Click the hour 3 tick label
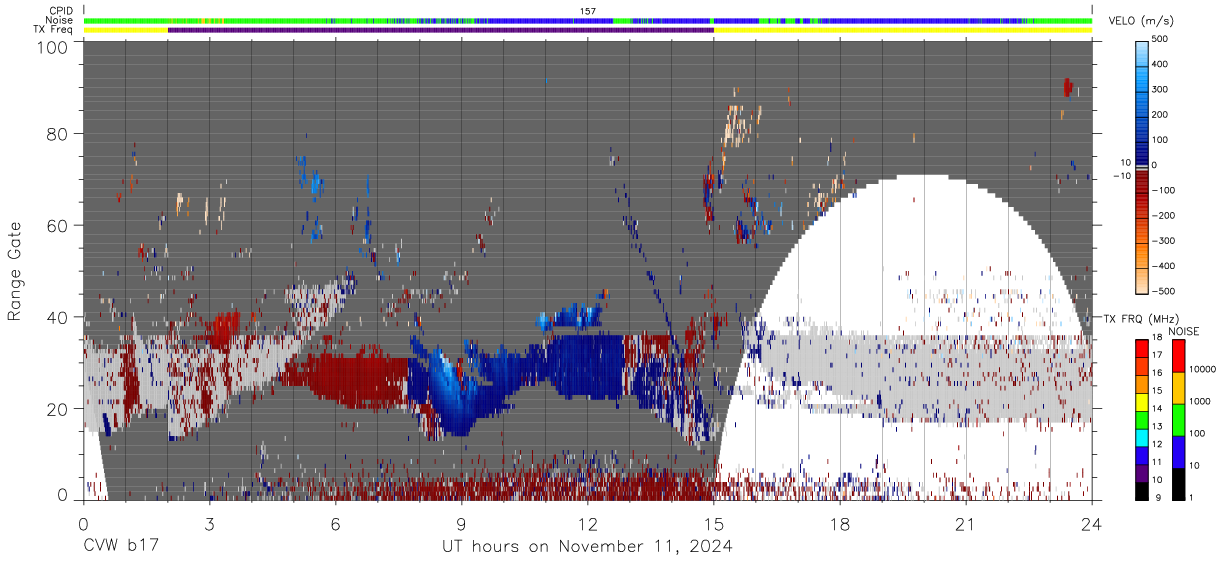This screenshot has width=1228, height=567. click(x=209, y=523)
